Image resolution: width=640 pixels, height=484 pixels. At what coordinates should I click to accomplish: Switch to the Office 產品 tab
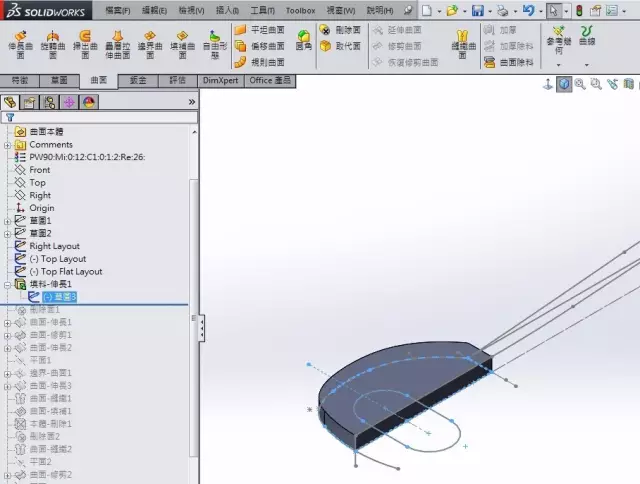coord(270,80)
